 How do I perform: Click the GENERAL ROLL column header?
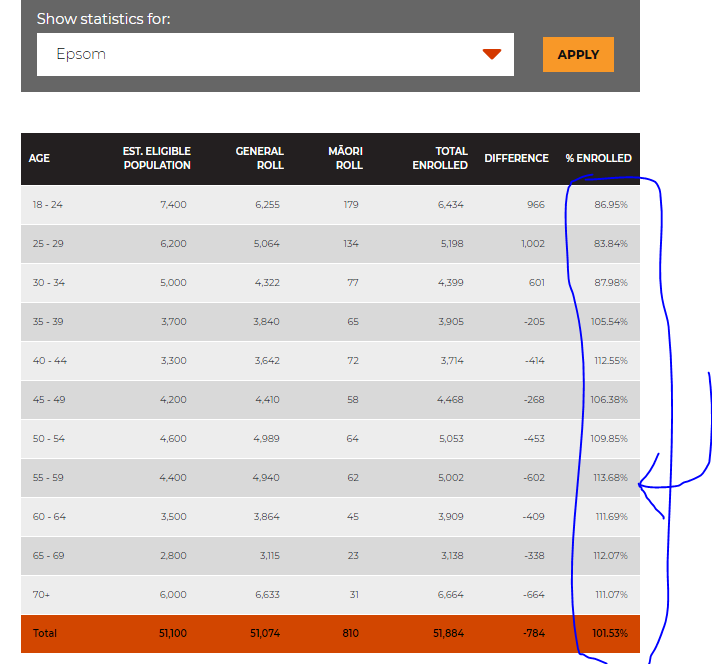[260, 158]
